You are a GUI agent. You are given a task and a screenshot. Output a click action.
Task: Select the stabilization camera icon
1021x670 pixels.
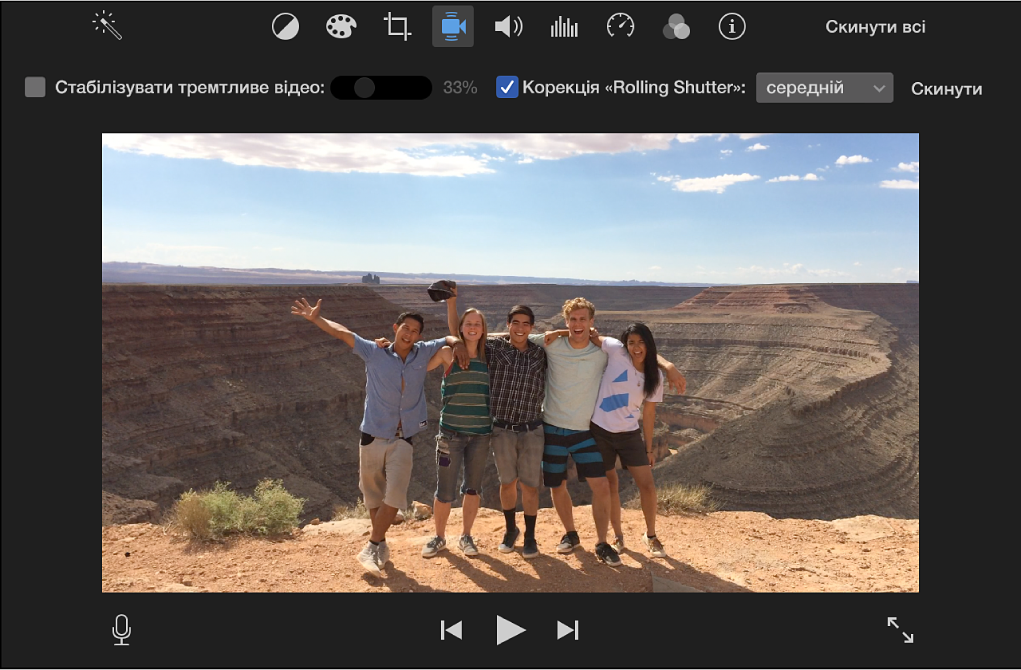(453, 27)
